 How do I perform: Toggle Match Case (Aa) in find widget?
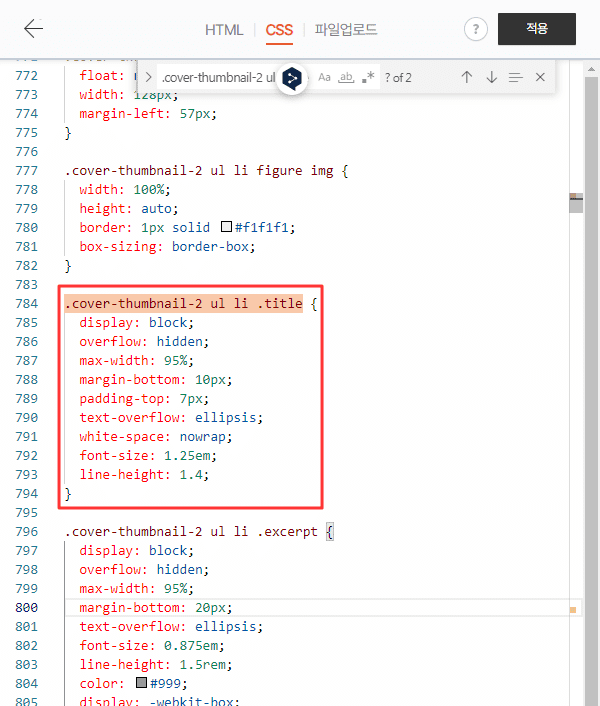(324, 77)
